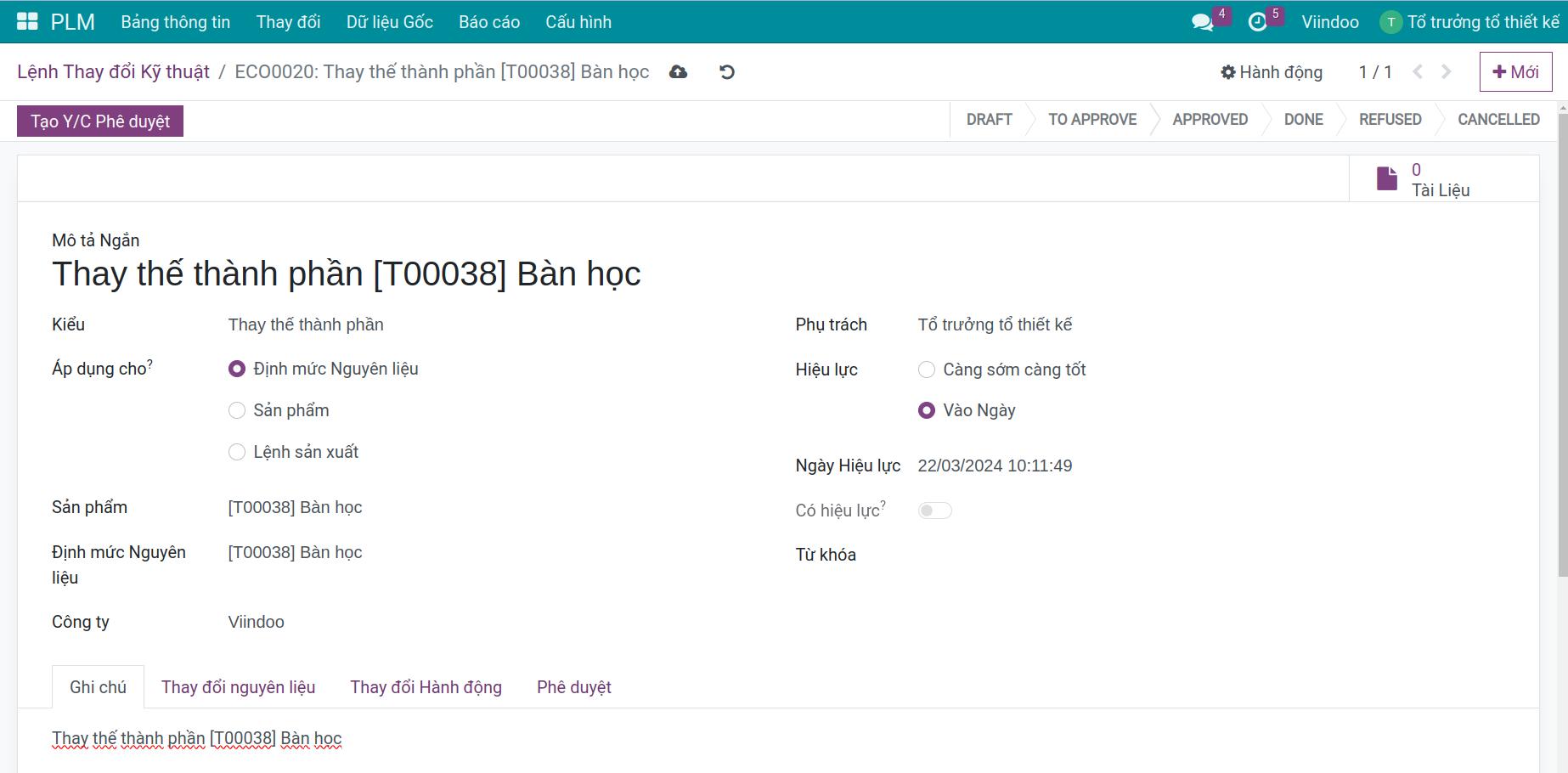Select the Ghi chú tab

[98, 687]
